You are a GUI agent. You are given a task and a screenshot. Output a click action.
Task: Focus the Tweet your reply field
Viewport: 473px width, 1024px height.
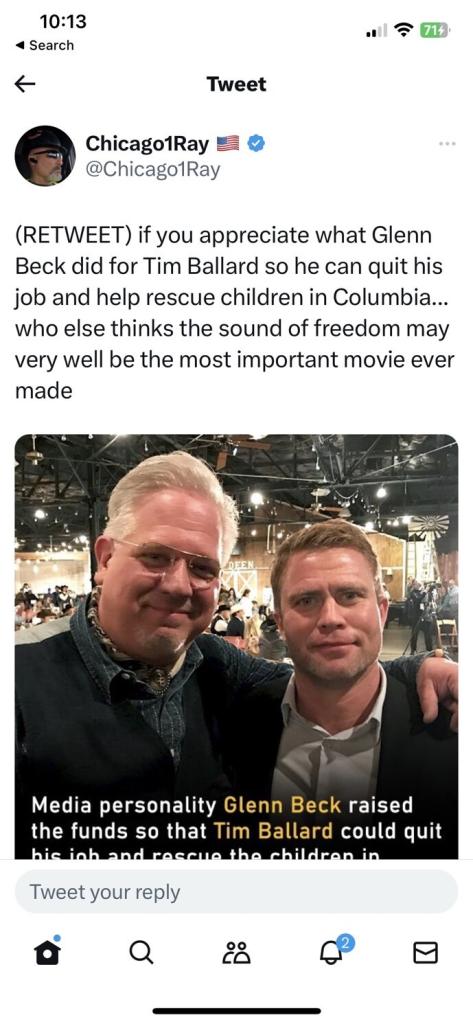pos(236,891)
